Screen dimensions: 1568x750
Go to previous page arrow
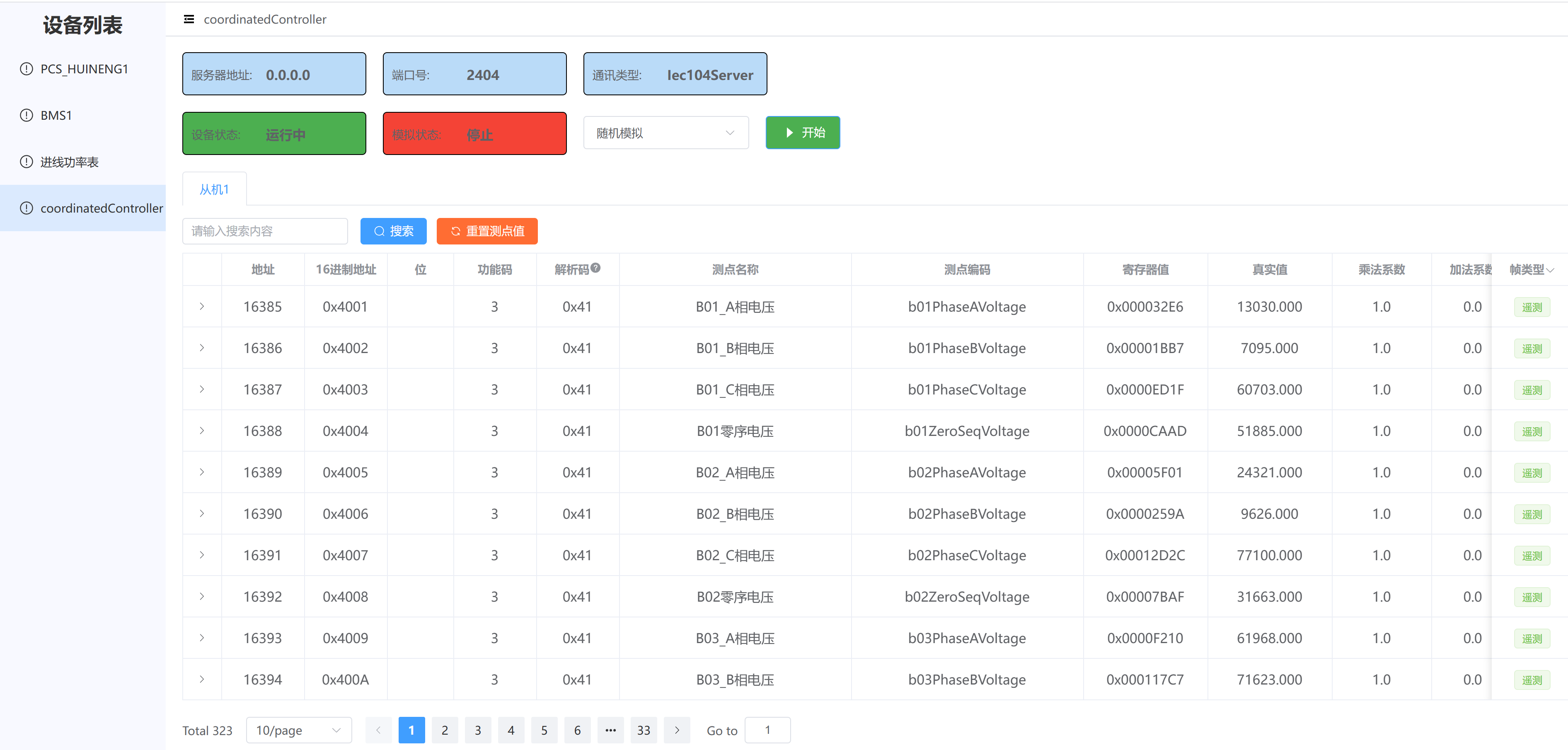point(378,730)
